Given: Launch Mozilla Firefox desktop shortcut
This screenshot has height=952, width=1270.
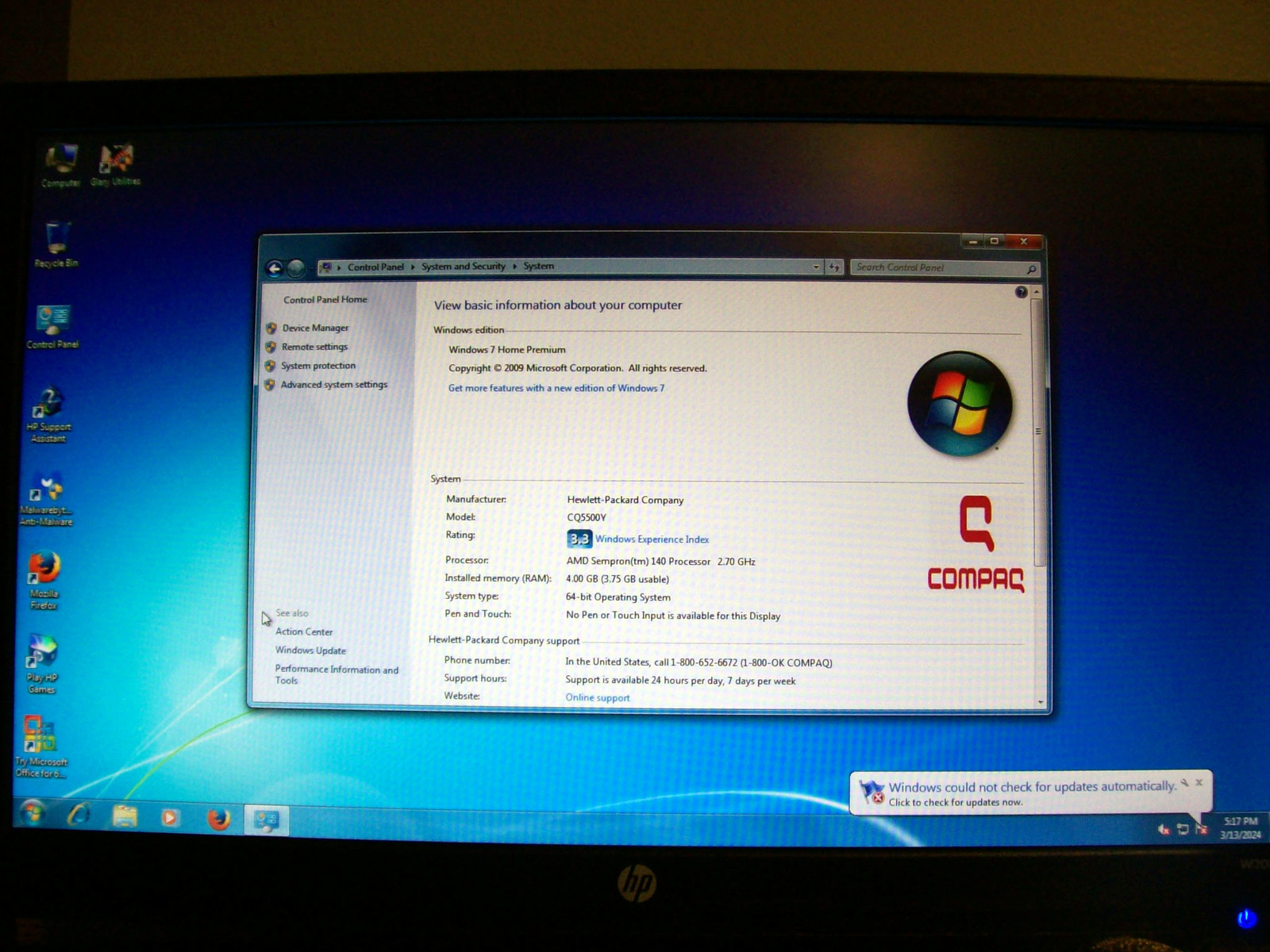Looking at the screenshot, I should [44, 581].
